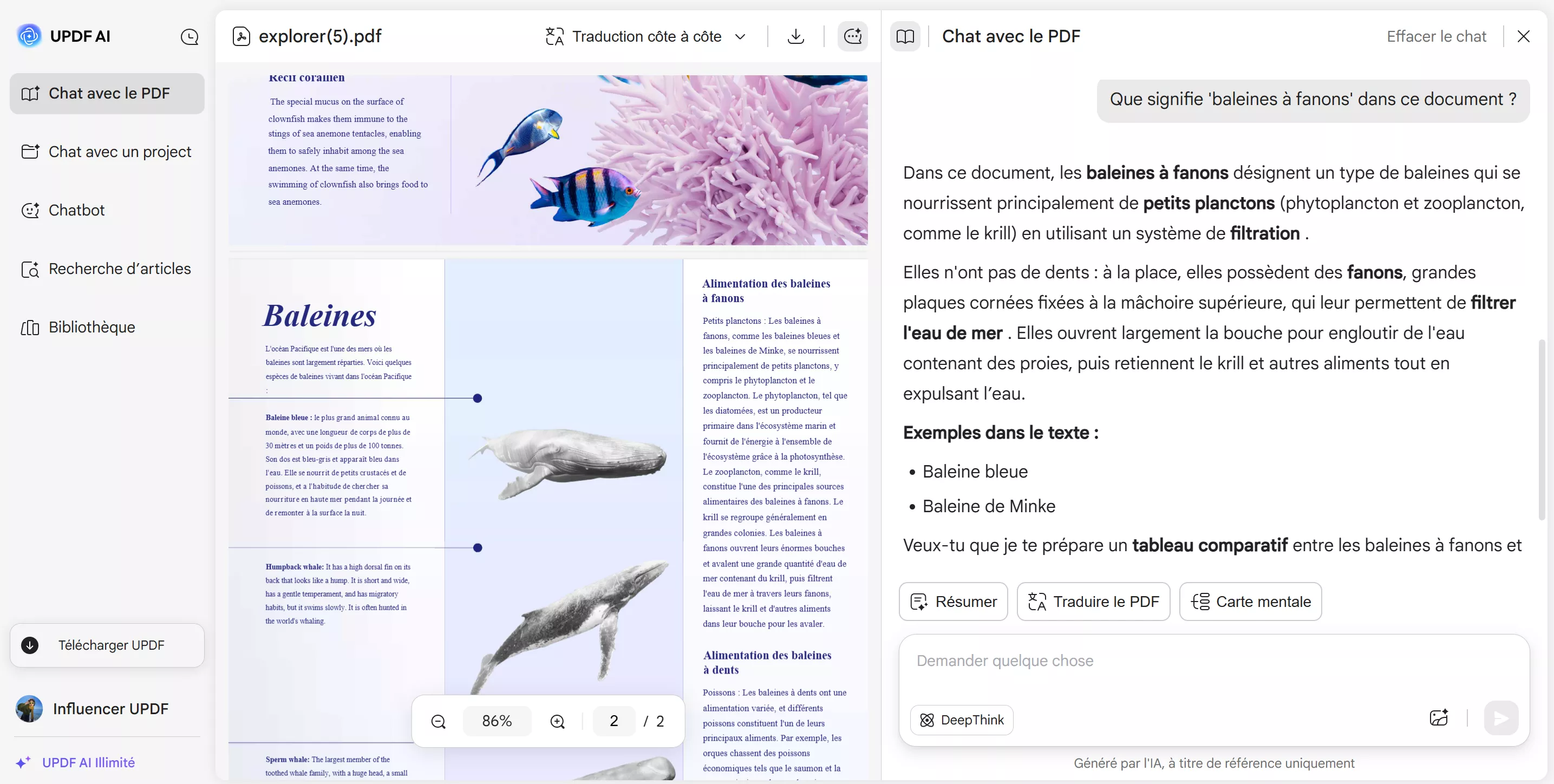This screenshot has height=784, width=1554.
Task: Click the Résumer button
Action: 952,602
